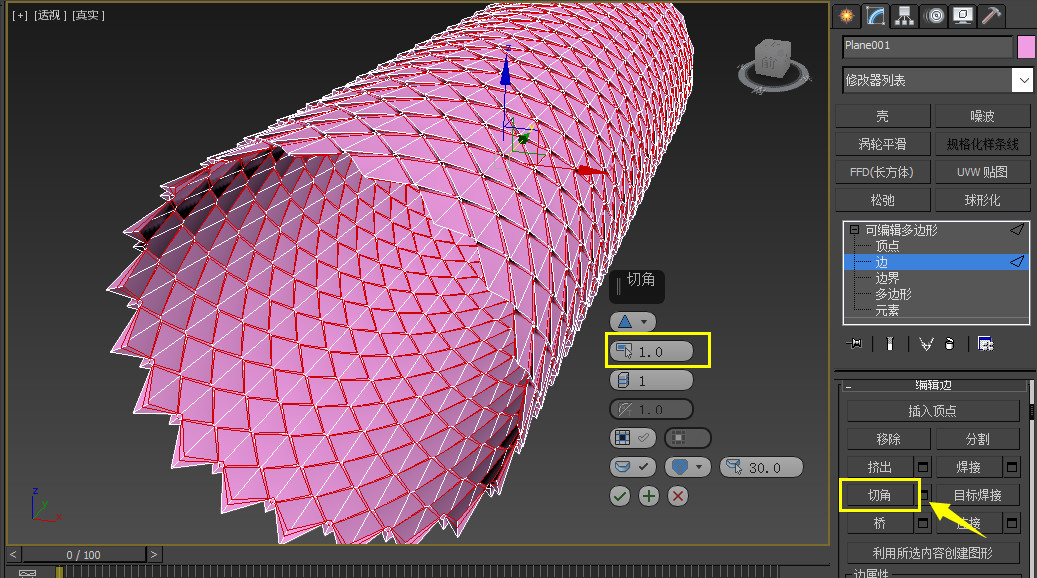Viewport: 1037px width, 578px height.
Task: Click the pink object color swatch
Action: [x=1026, y=47]
